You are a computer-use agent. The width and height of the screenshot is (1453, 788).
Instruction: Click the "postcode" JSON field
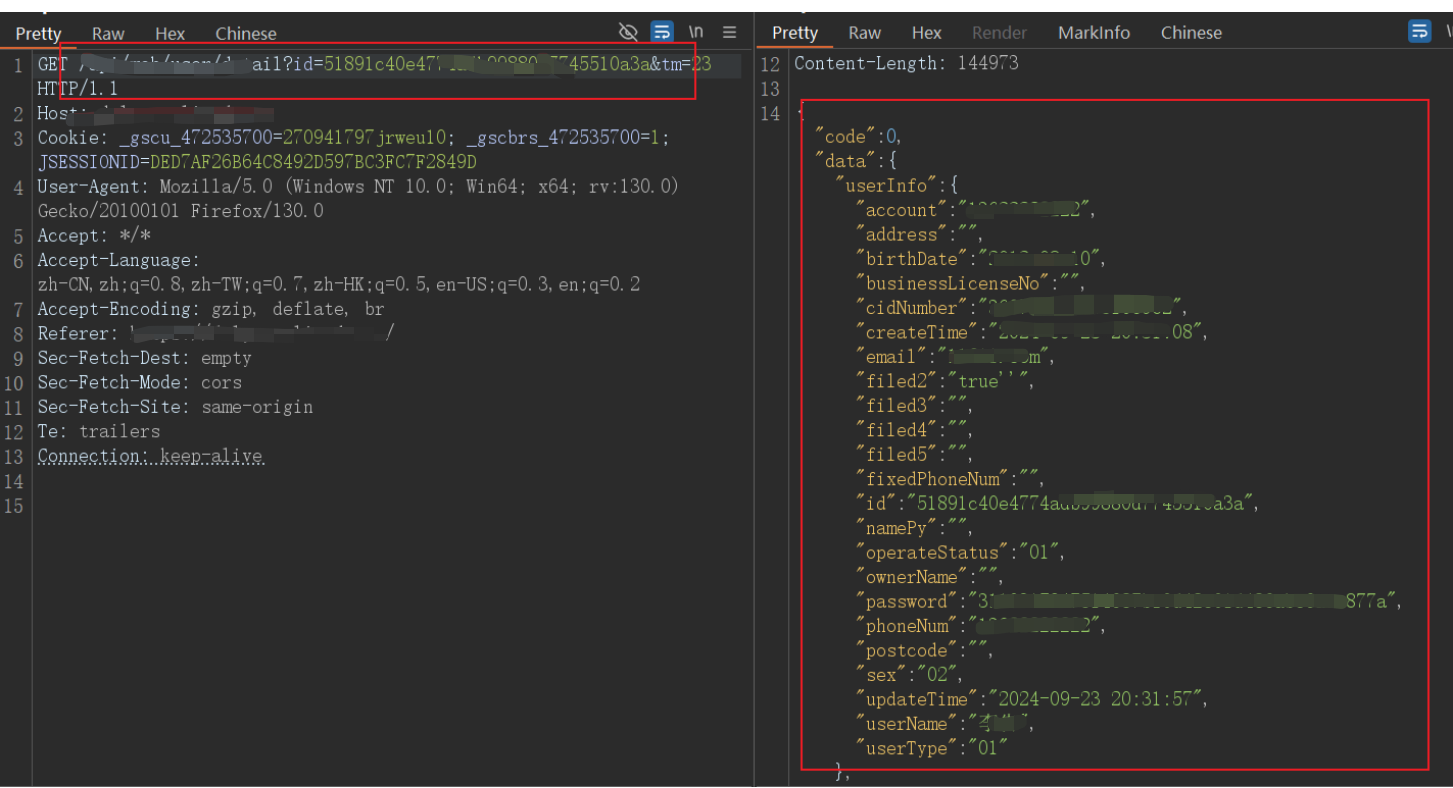click(924, 651)
